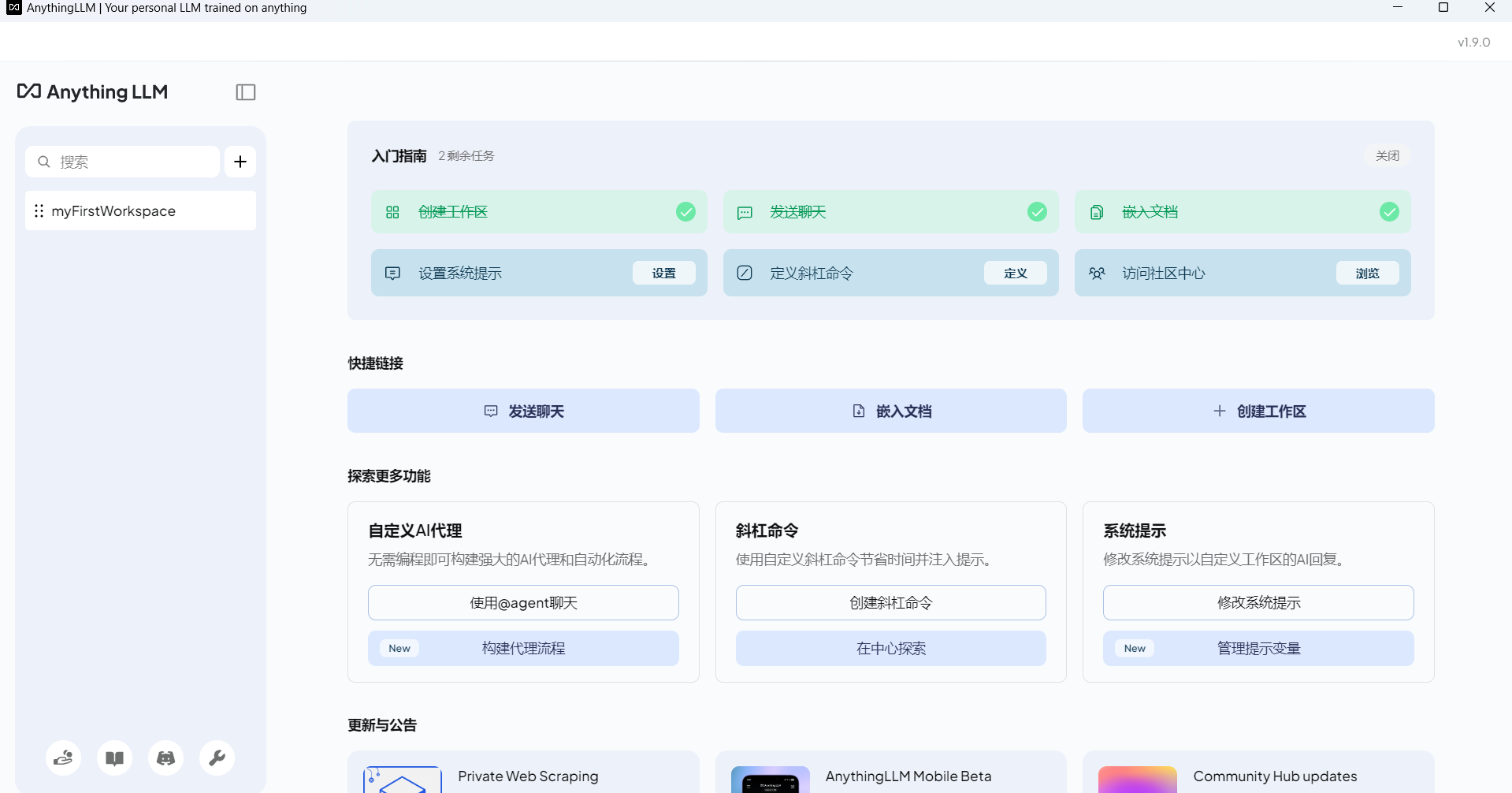Click 在中心探索 button
Screen dimensions: 1512x793
(891, 649)
